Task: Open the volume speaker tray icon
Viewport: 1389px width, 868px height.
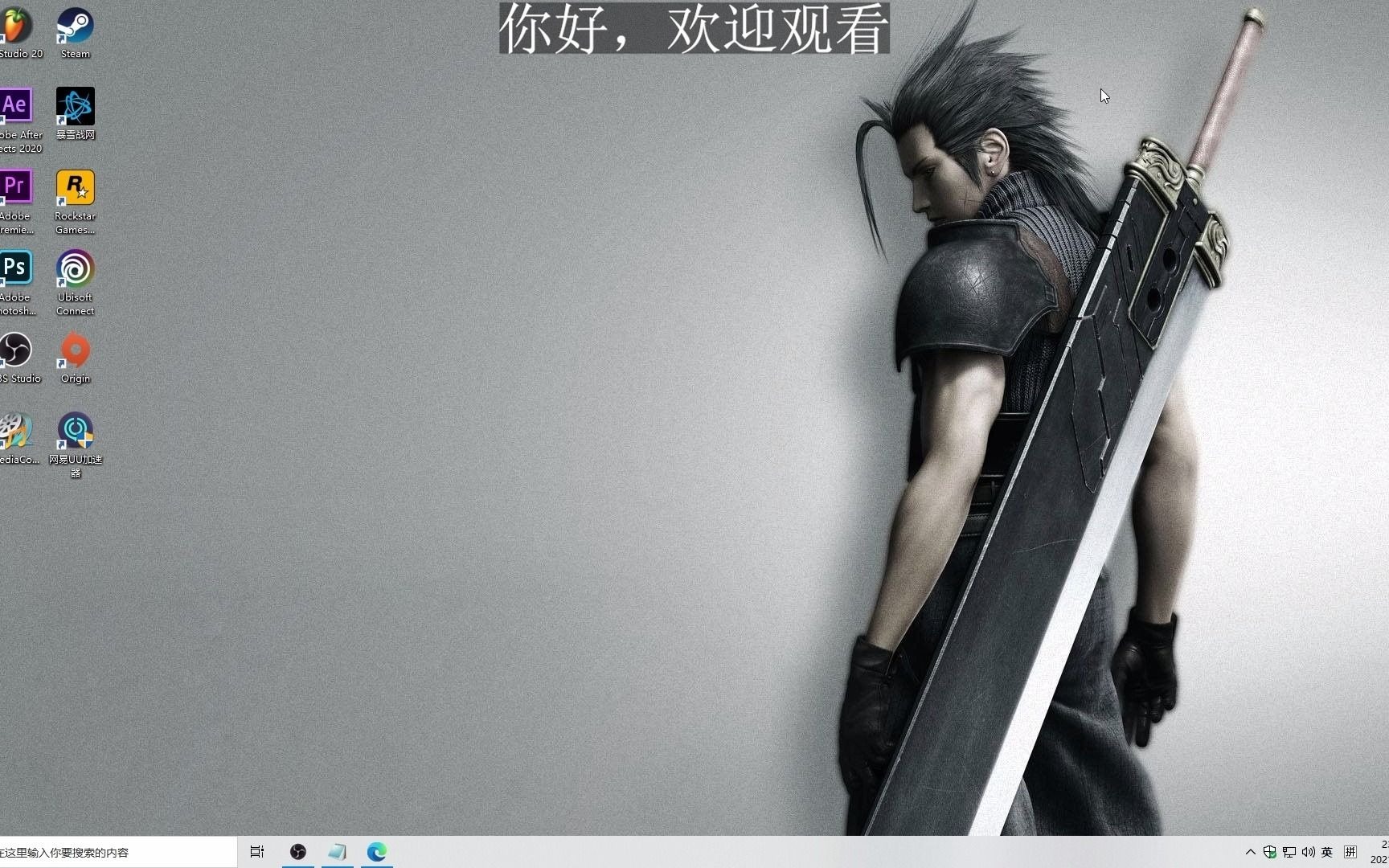Action: pyautogui.click(x=1309, y=852)
